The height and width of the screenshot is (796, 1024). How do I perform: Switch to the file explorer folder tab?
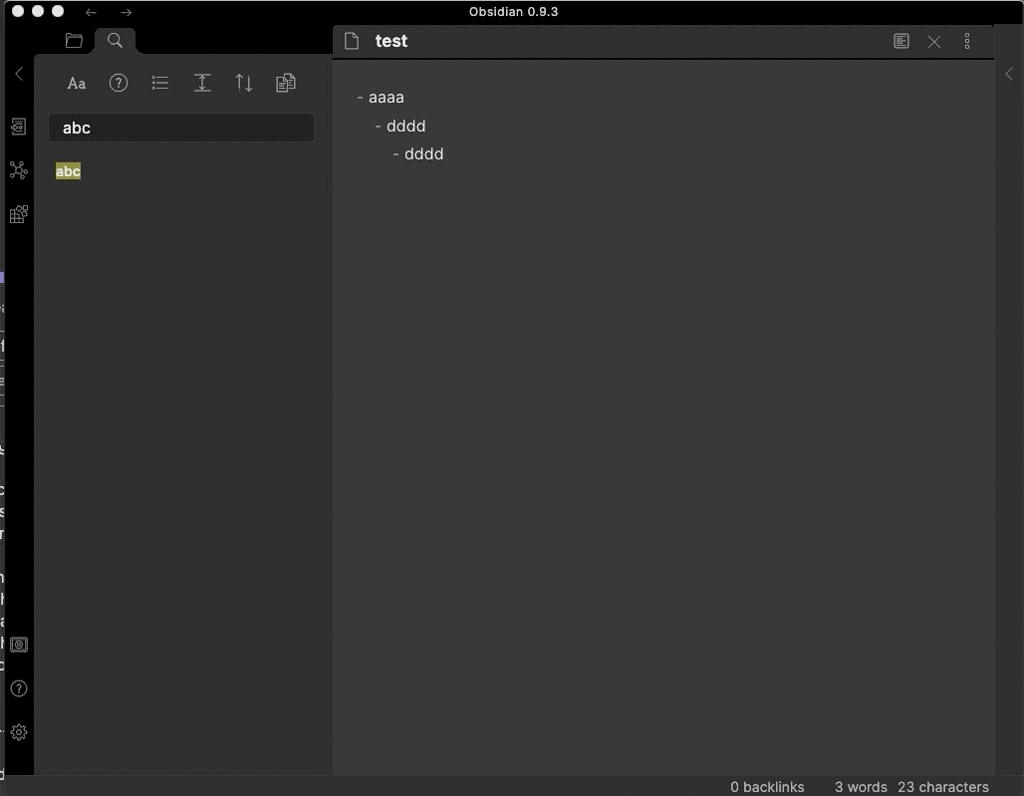coord(74,41)
